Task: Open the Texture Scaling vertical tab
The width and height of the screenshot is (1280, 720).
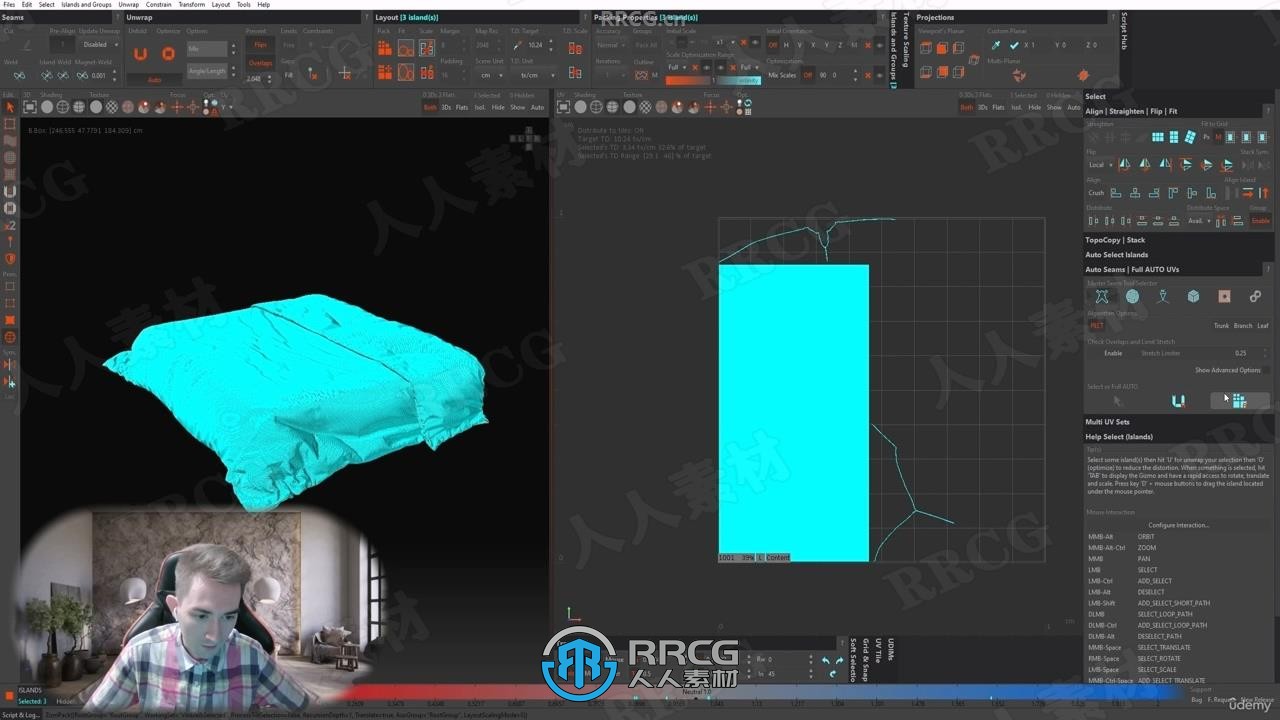Action: point(906,41)
